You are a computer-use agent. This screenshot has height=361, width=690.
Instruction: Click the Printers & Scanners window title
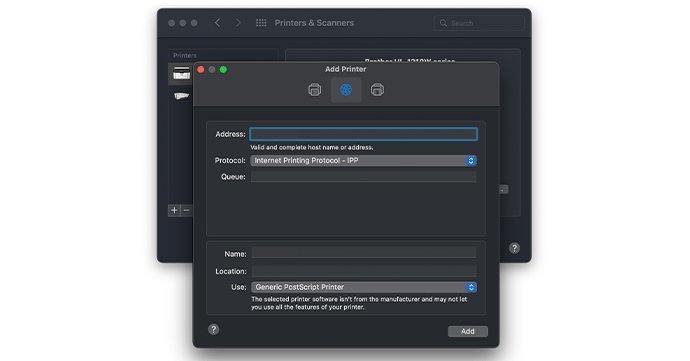point(314,22)
